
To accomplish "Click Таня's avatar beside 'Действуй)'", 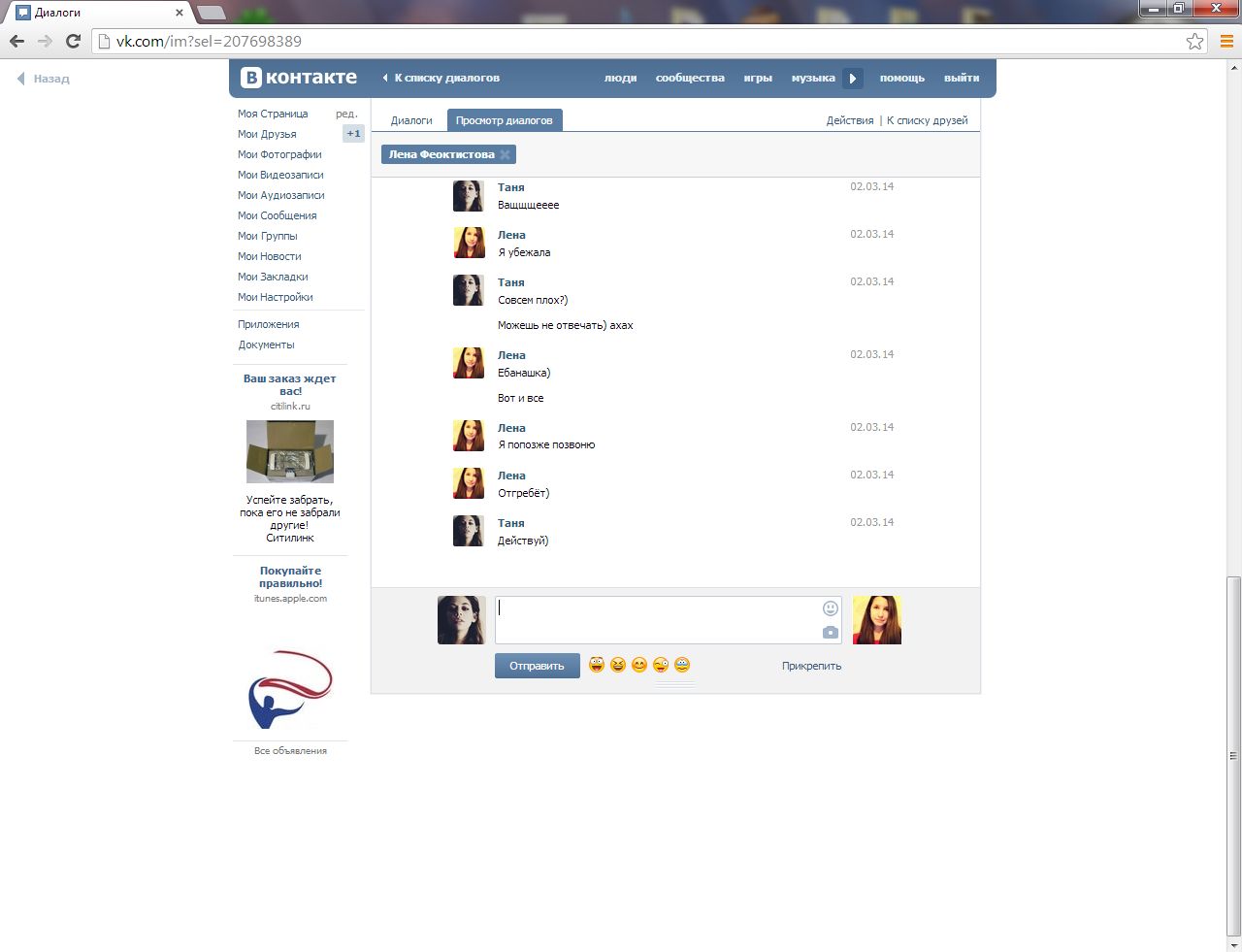I will coord(469,532).
